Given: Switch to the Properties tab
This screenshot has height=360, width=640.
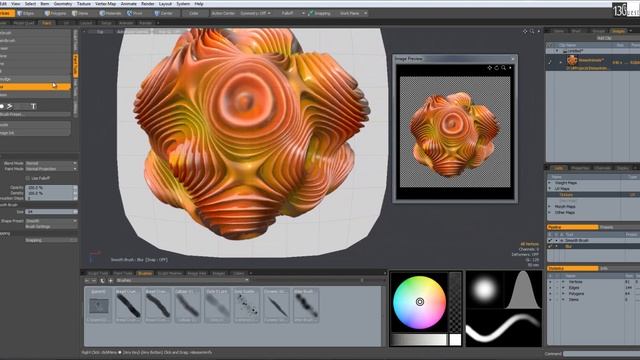Looking at the screenshot, I should pyautogui.click(x=580, y=168).
